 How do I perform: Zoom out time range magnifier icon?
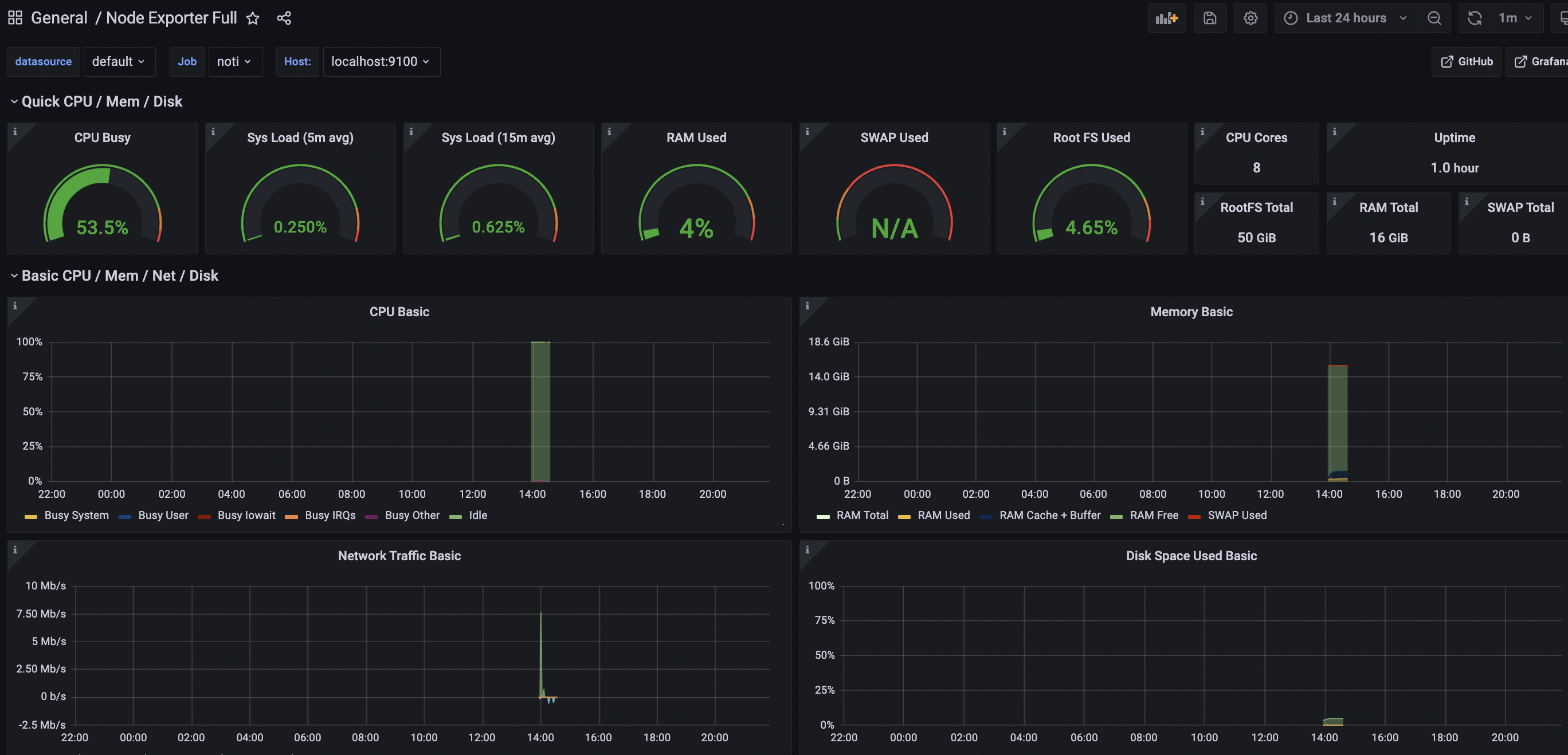click(1434, 18)
